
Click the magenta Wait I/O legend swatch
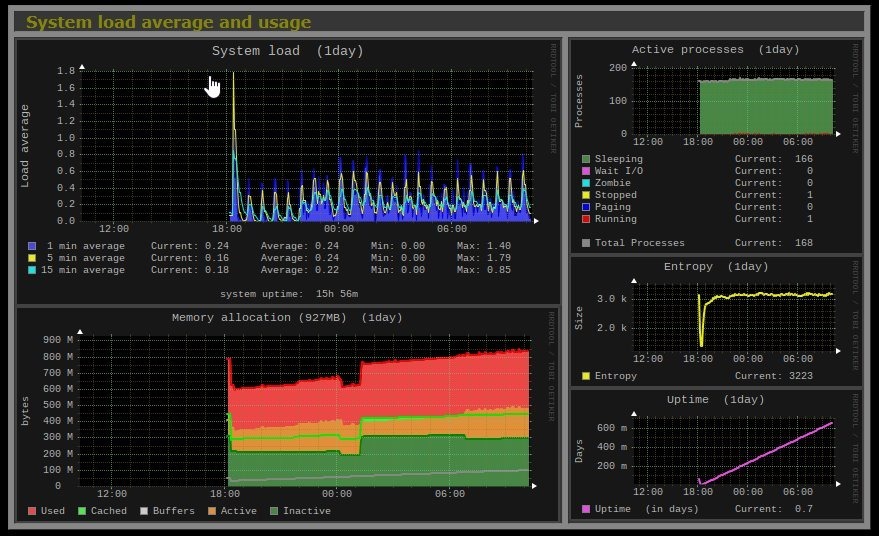pos(586,171)
